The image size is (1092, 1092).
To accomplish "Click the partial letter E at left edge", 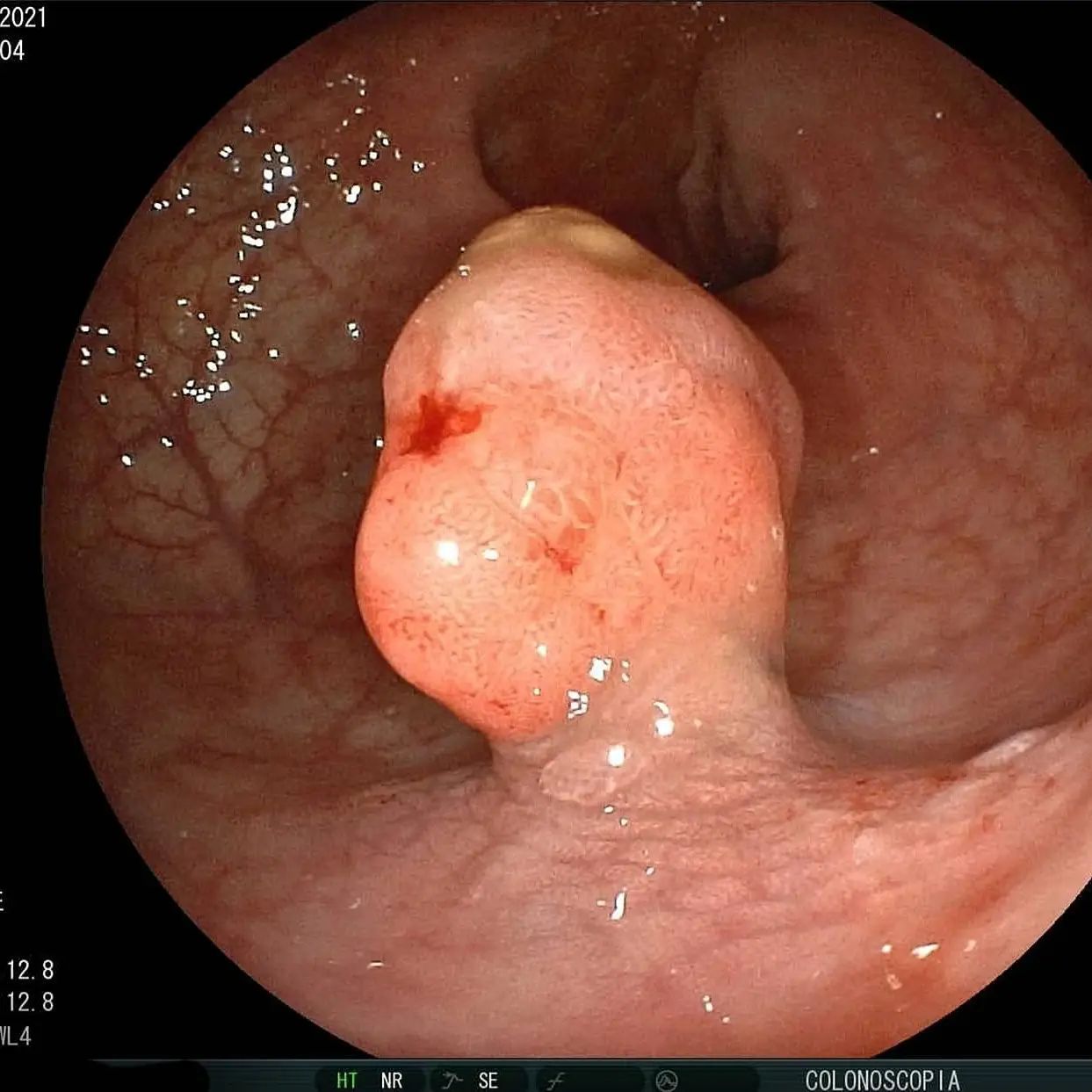I will pos(3,900).
